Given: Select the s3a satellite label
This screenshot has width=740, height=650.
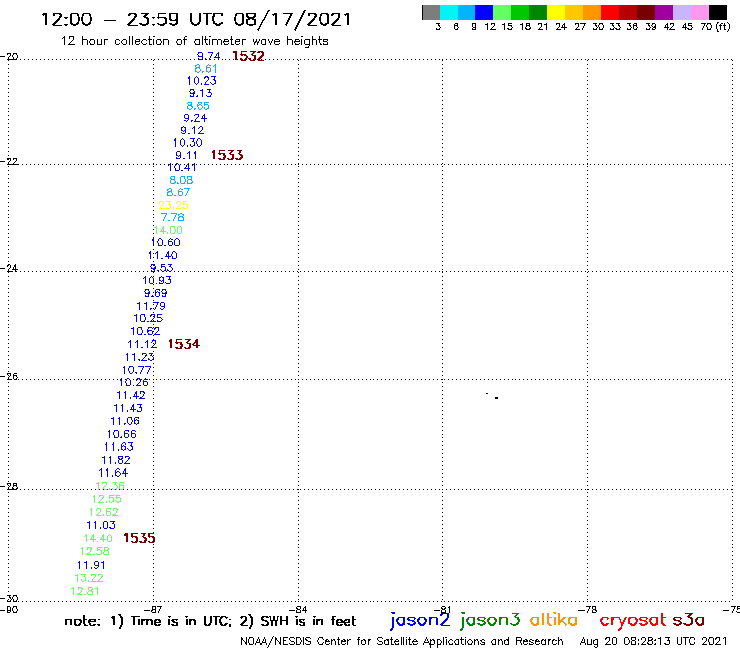Looking at the screenshot, I should [x=689, y=620].
